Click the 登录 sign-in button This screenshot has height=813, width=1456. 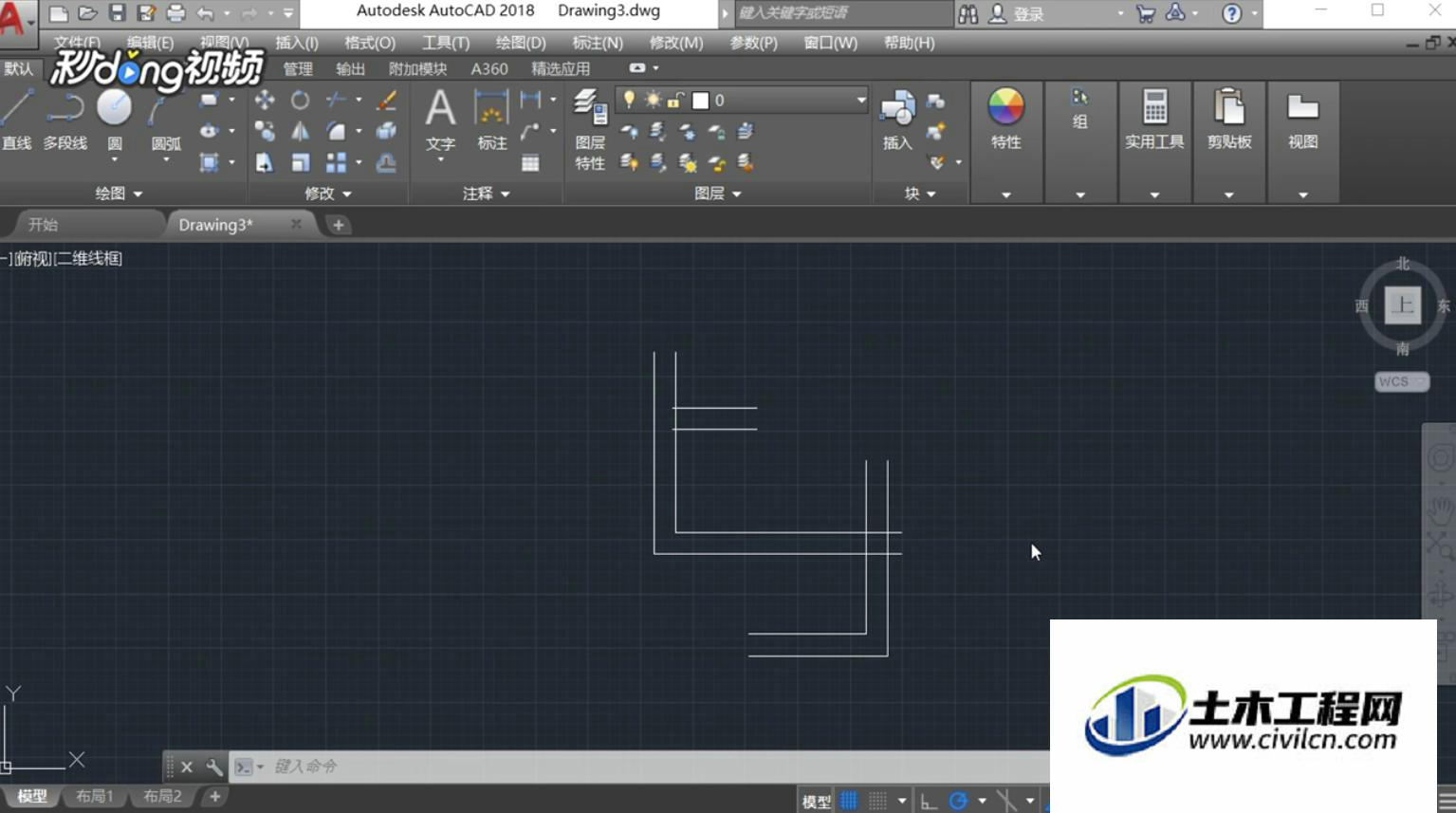1017,13
